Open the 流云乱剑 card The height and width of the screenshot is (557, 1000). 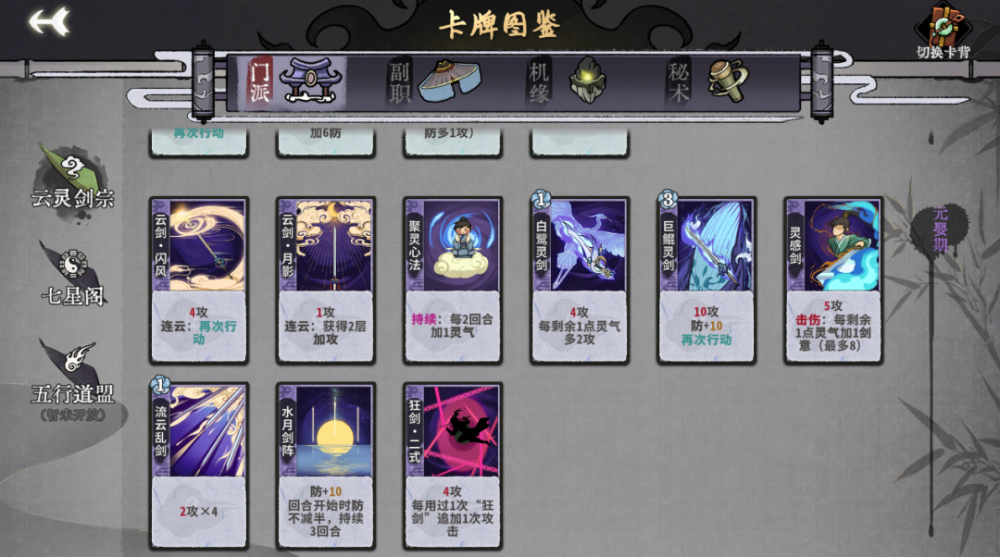[x=199, y=466]
